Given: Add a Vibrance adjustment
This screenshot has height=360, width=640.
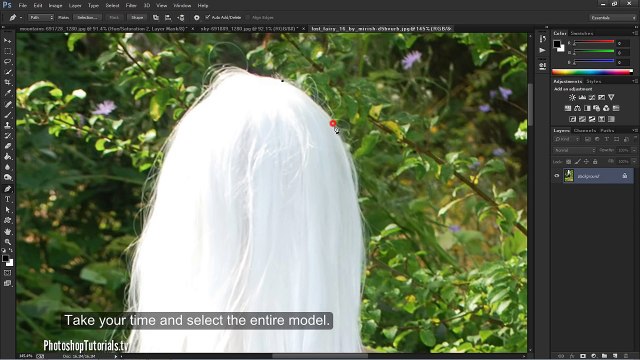Looking at the screenshot, I should tap(611, 98).
